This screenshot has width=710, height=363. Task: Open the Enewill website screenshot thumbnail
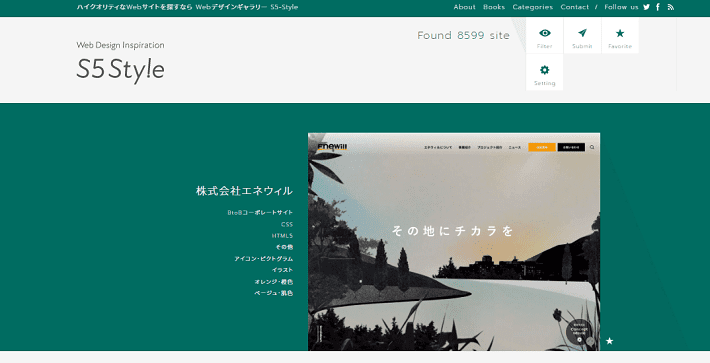(x=454, y=242)
